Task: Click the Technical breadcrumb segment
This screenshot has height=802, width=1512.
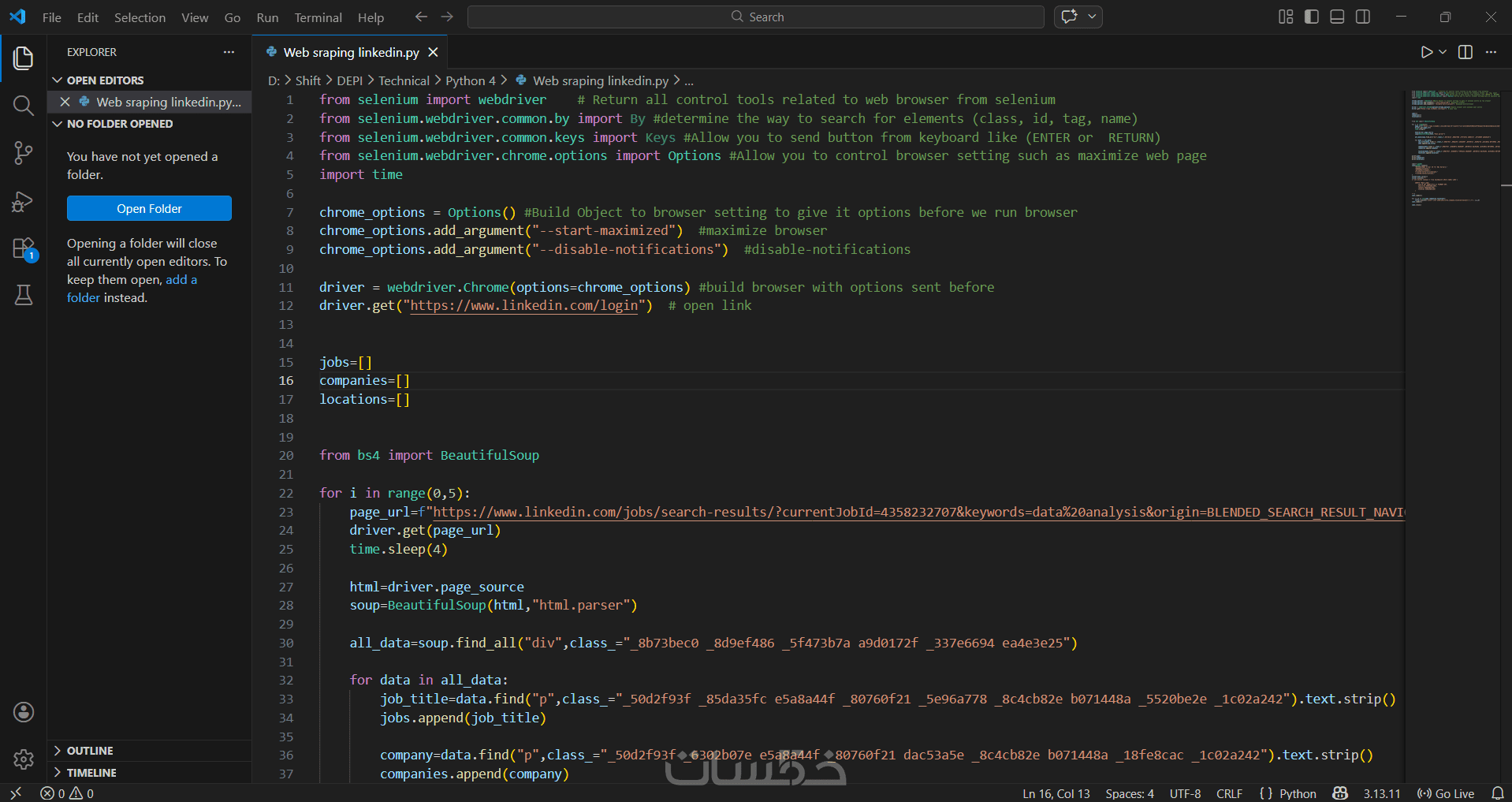Action: [404, 80]
